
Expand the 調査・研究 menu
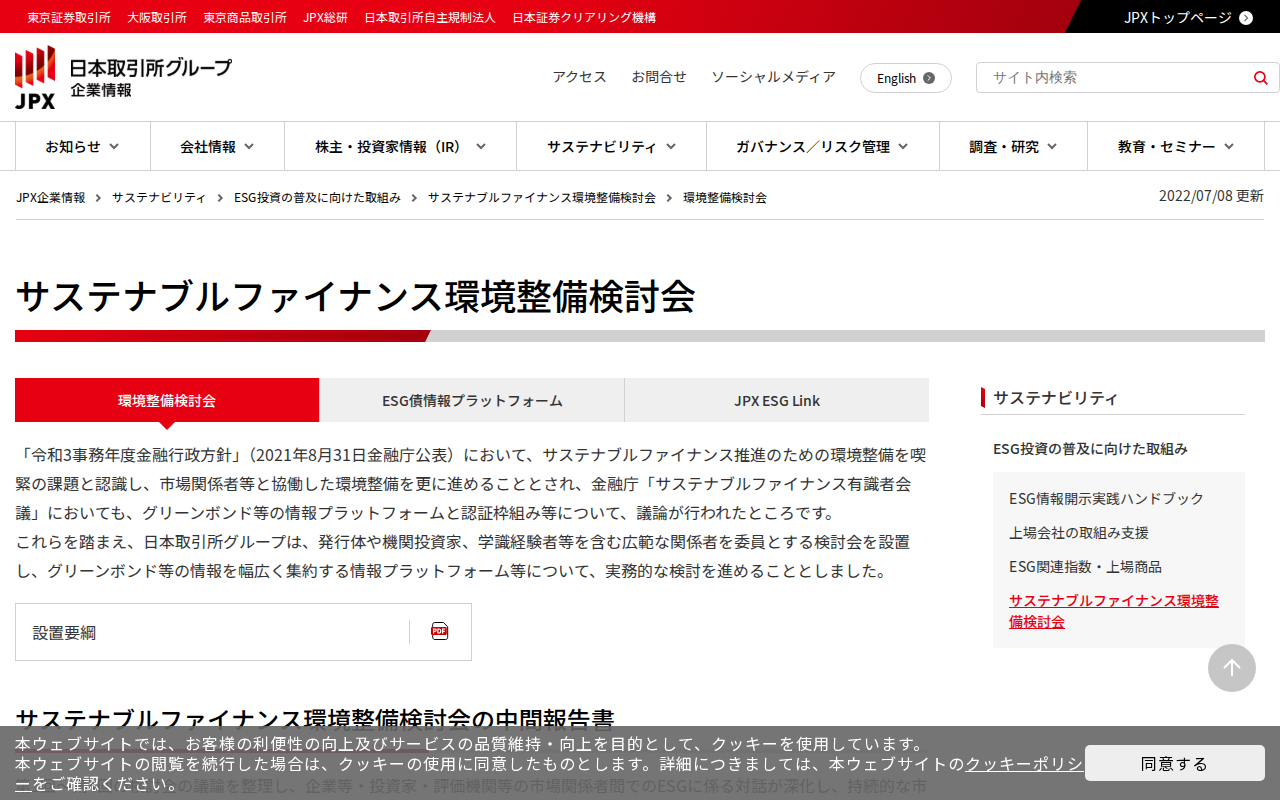(1014, 147)
